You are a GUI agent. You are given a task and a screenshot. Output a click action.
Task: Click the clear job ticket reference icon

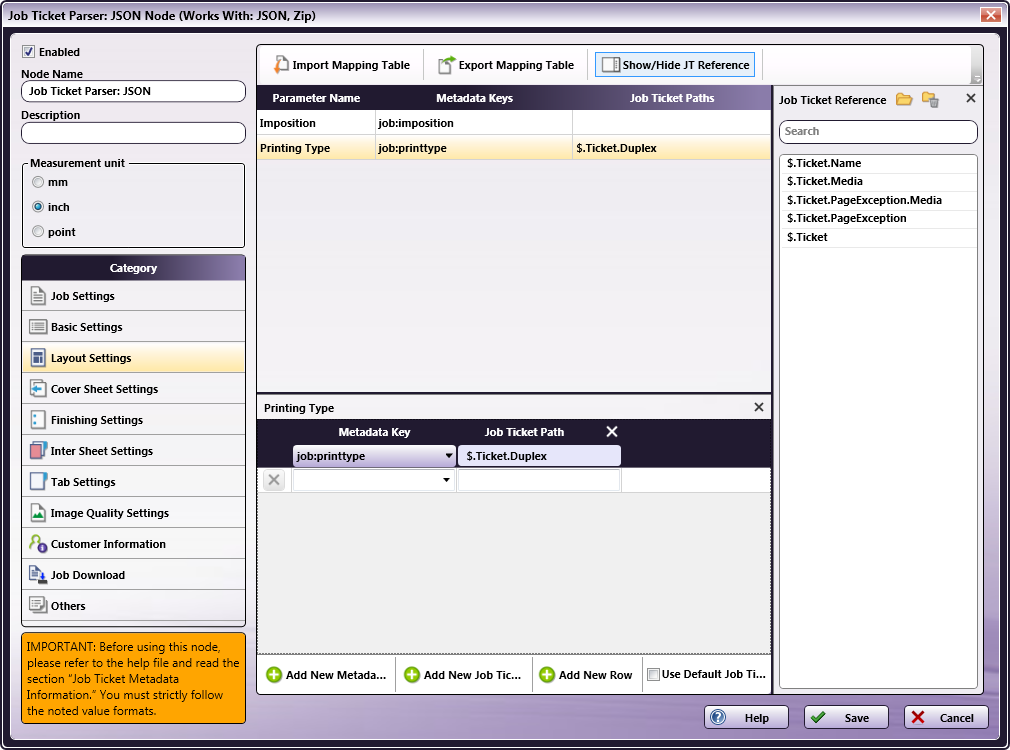pos(930,99)
